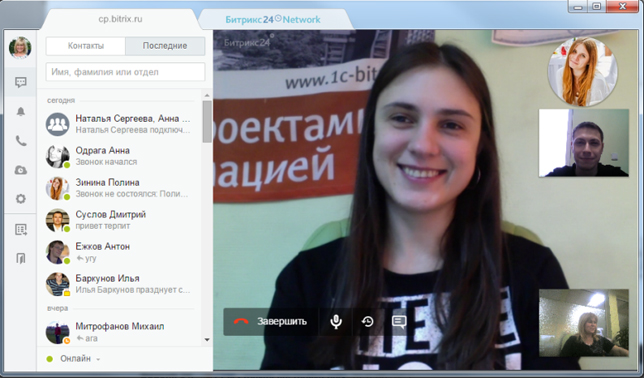Open the notifications bell icon
The width and height of the screenshot is (644, 378).
[x=21, y=112]
